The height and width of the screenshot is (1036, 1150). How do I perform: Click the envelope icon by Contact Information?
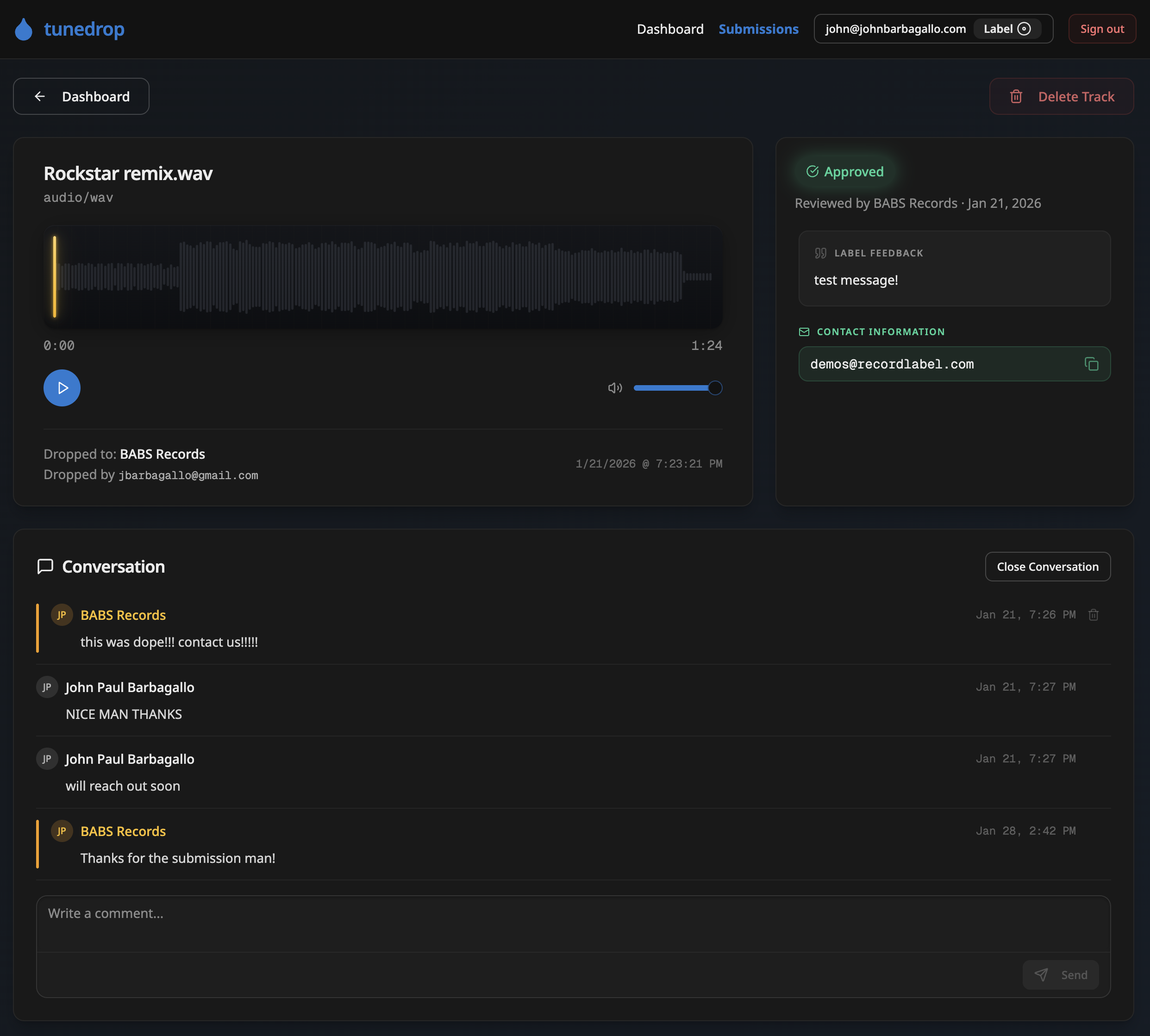click(804, 332)
